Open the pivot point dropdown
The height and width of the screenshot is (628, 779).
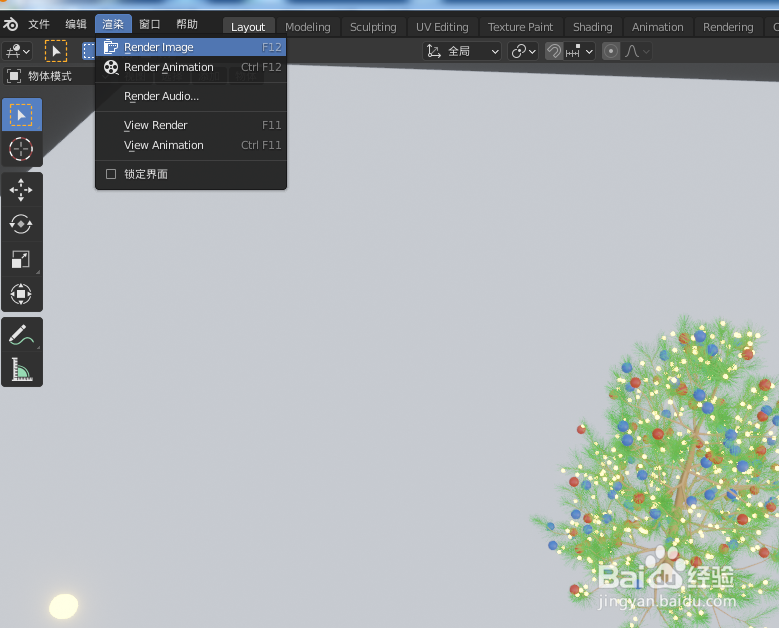pyautogui.click(x=523, y=51)
